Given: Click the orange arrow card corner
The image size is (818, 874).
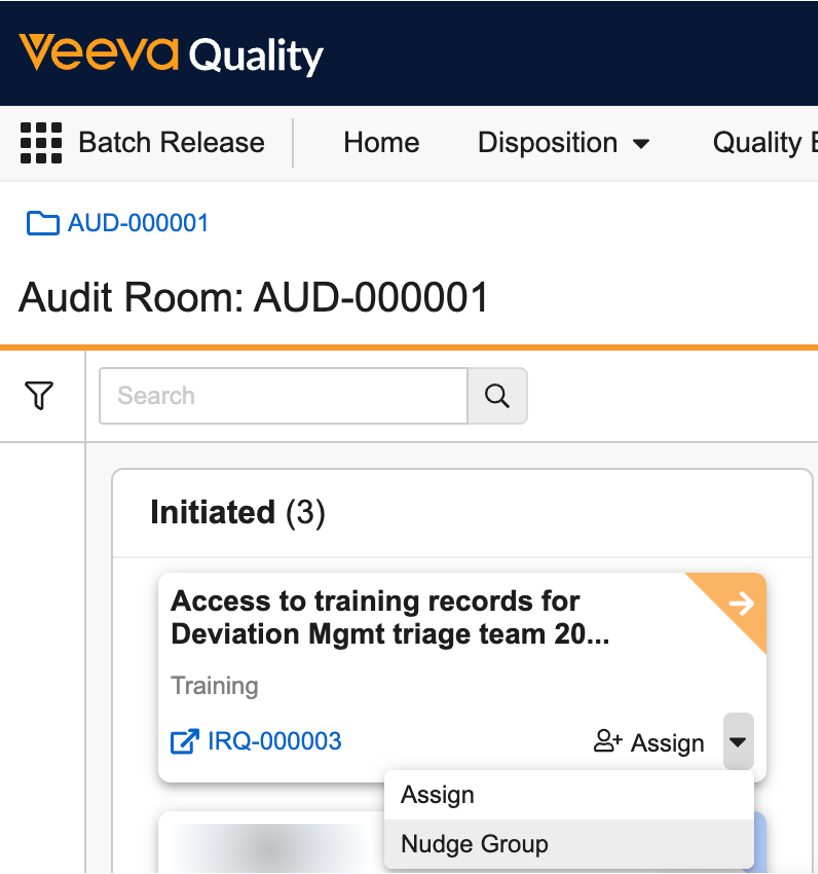Looking at the screenshot, I should coord(741,602).
